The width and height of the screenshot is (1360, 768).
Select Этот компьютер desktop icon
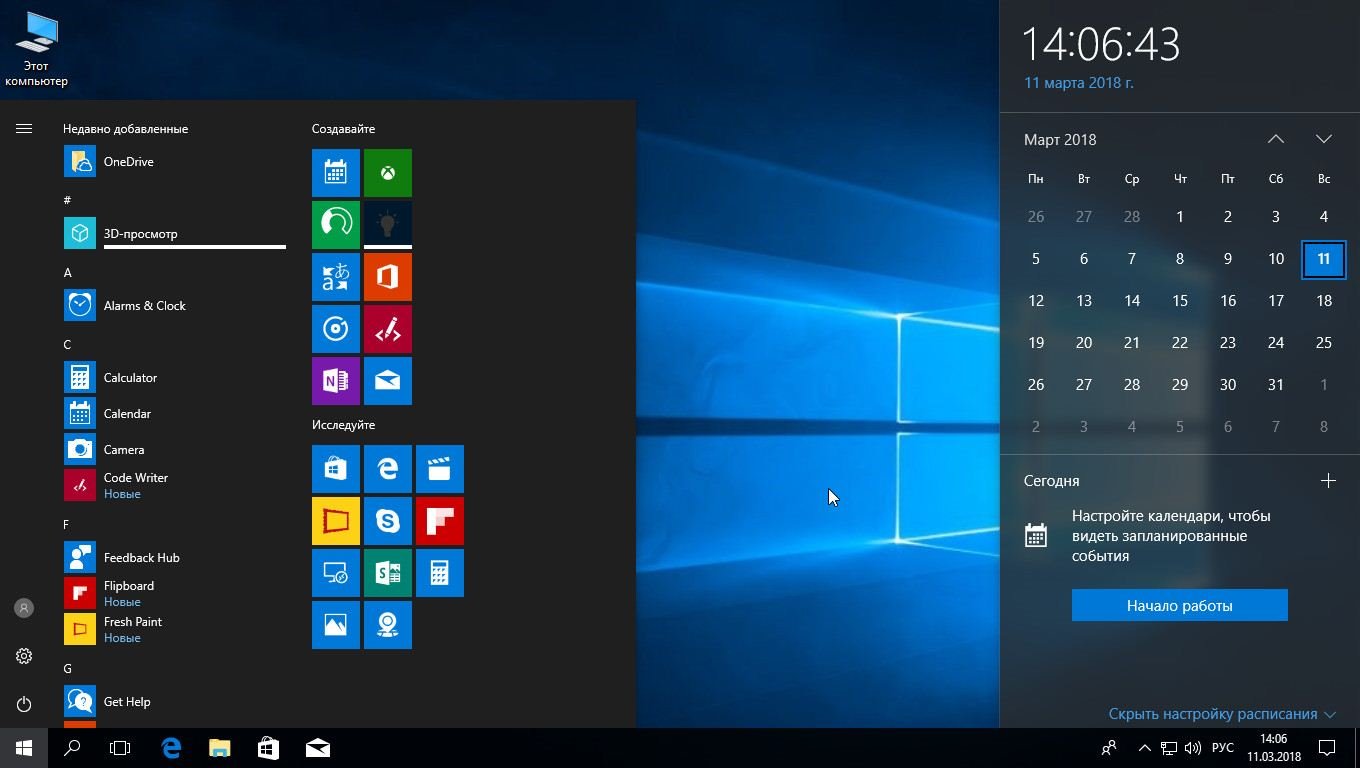click(36, 50)
